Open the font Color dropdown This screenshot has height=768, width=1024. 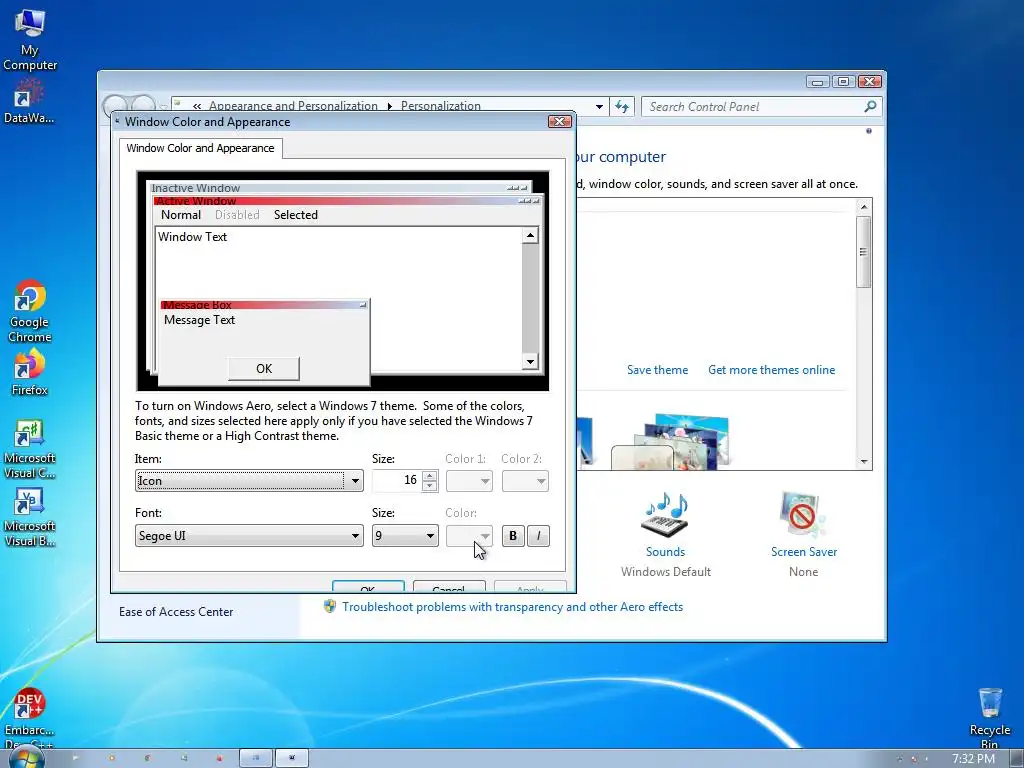pos(469,536)
